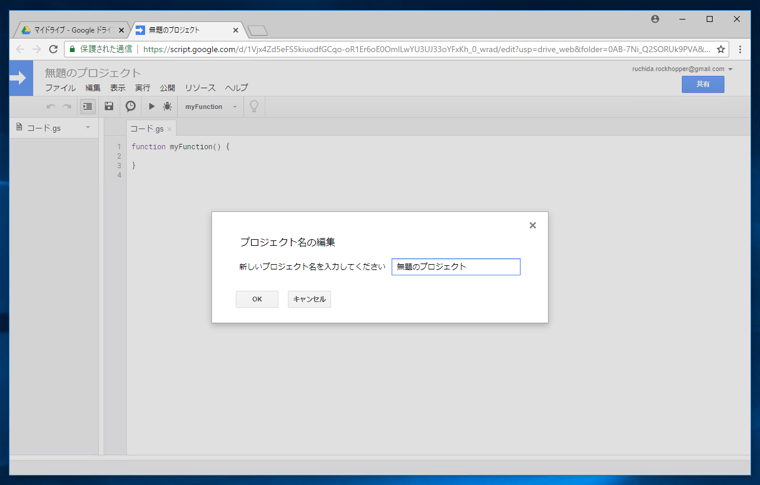Click the lightbulb icon in toolbar
Image resolution: width=760 pixels, height=485 pixels.
point(254,106)
